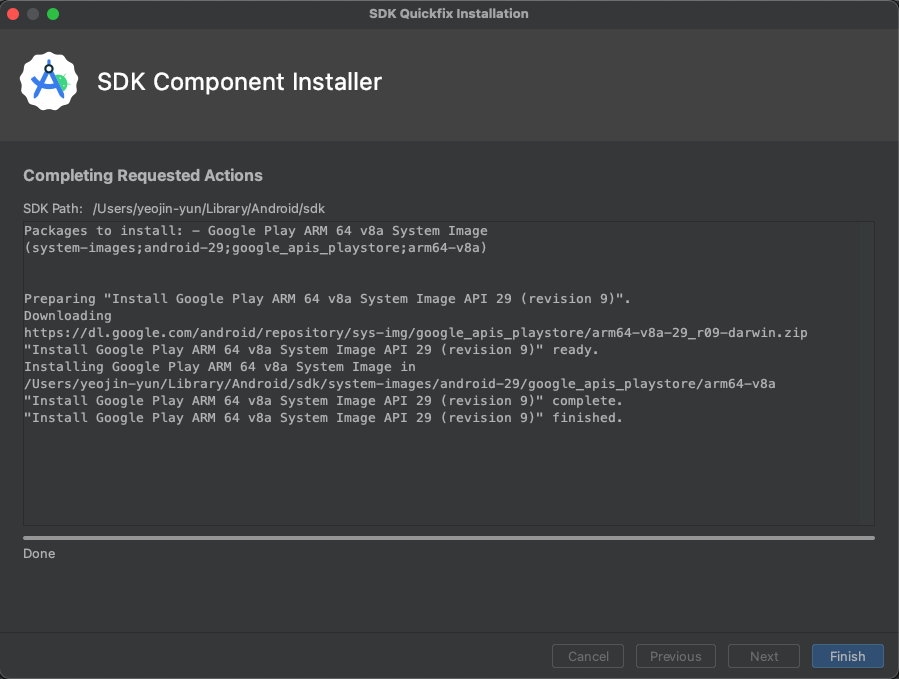Screen dimensions: 899x679
Task: Click the SDK Path value /Users/yeojin-yun/Library/Android/sdk
Action: click(209, 208)
